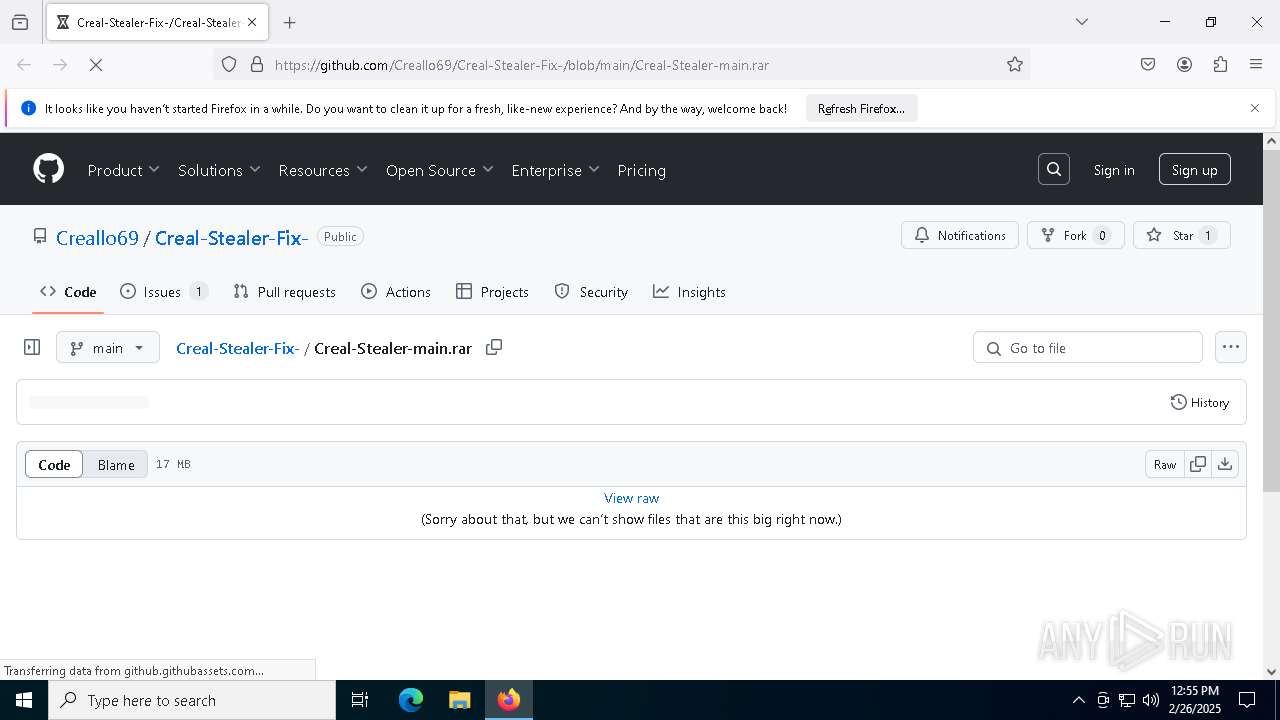View the file History
The width and height of the screenshot is (1280, 720).
pos(1200,402)
